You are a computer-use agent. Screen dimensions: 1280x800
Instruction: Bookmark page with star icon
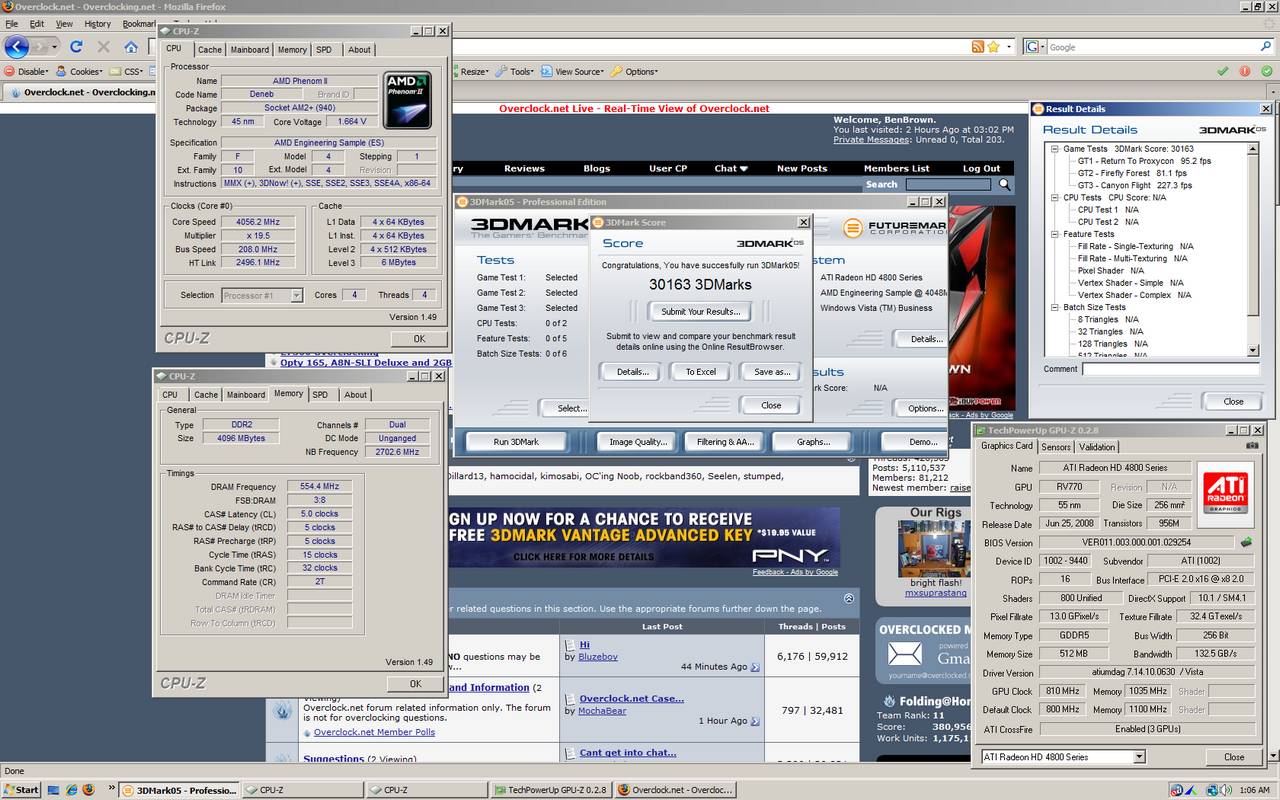click(x=994, y=47)
